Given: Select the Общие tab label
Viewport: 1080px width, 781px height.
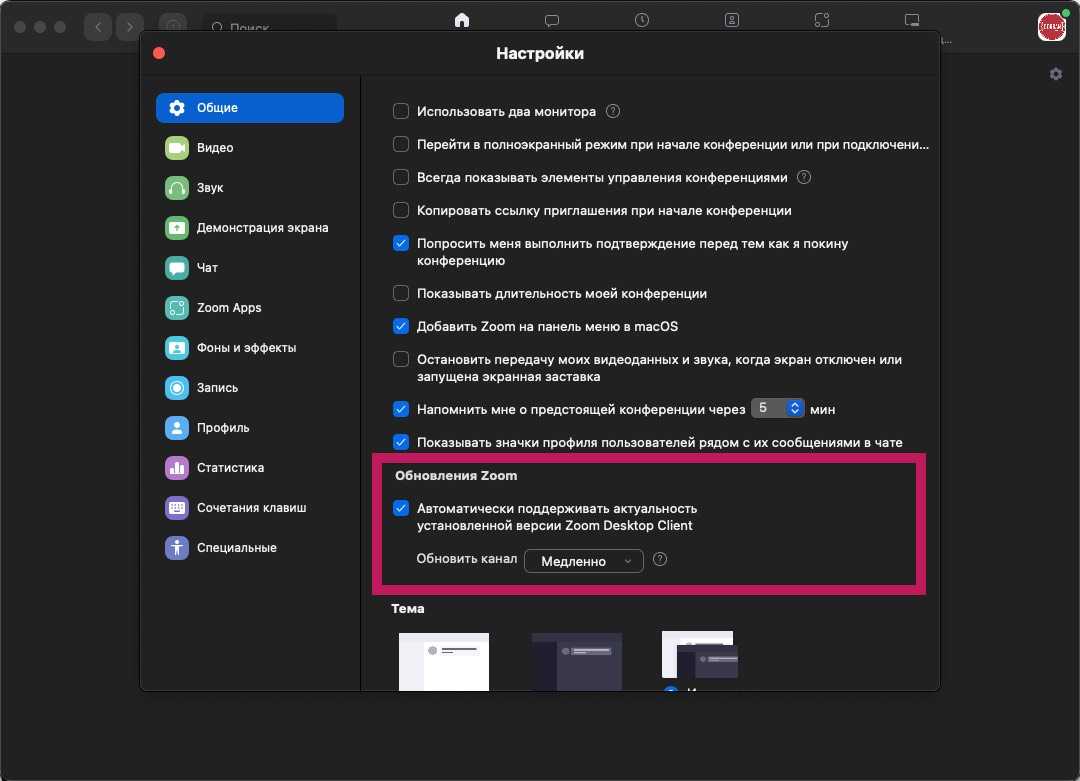Looking at the screenshot, I should pos(217,108).
